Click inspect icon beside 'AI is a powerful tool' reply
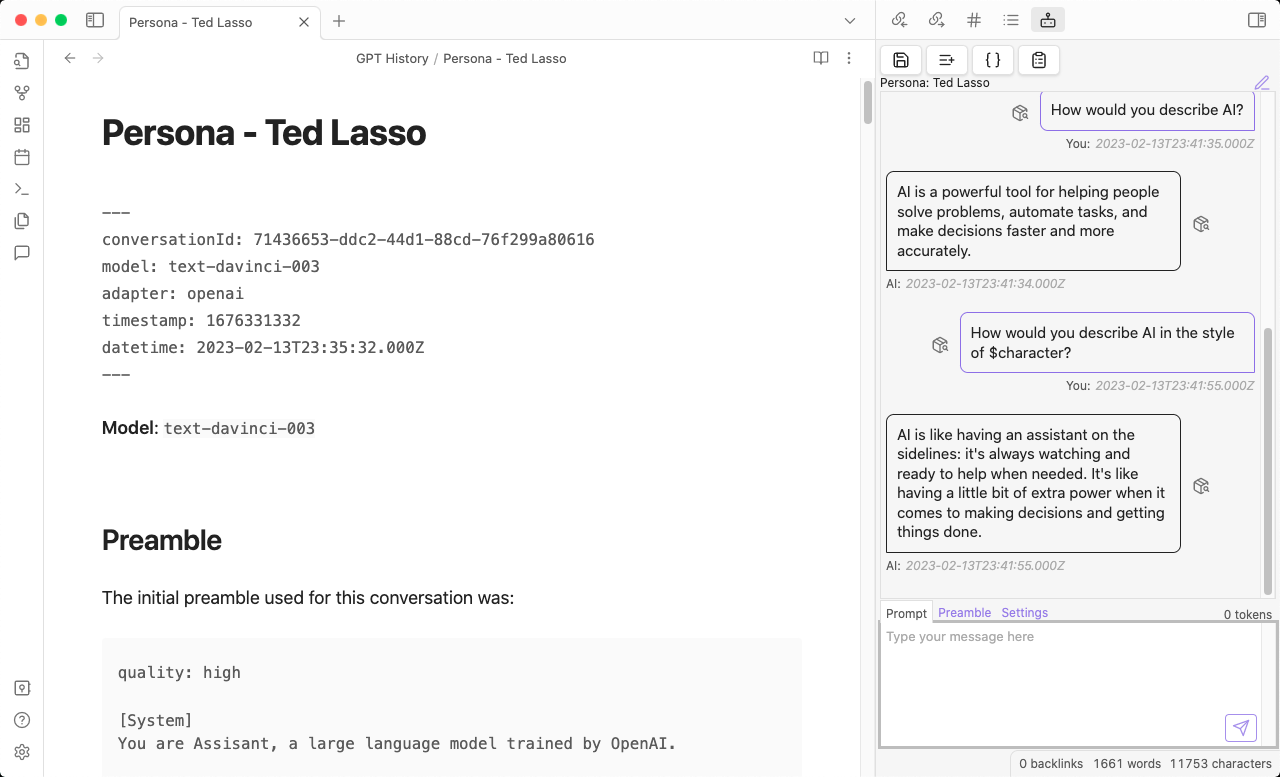1280x777 pixels. pyautogui.click(x=1202, y=224)
